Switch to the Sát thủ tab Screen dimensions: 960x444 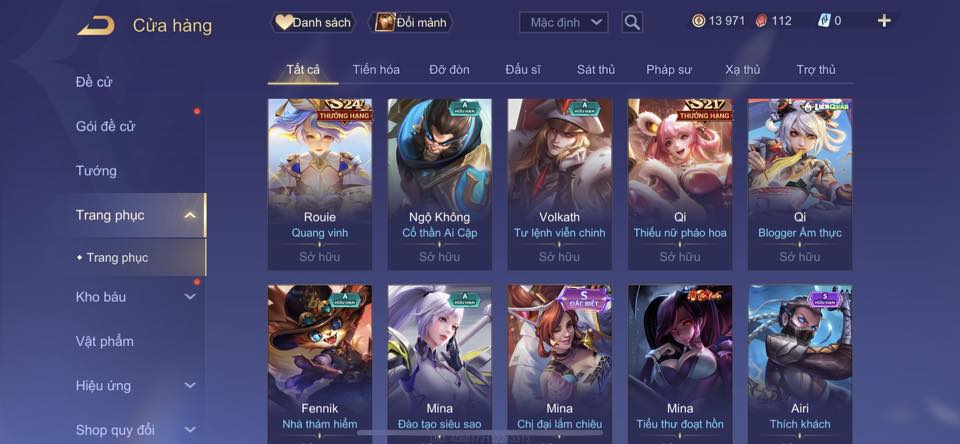pos(596,70)
